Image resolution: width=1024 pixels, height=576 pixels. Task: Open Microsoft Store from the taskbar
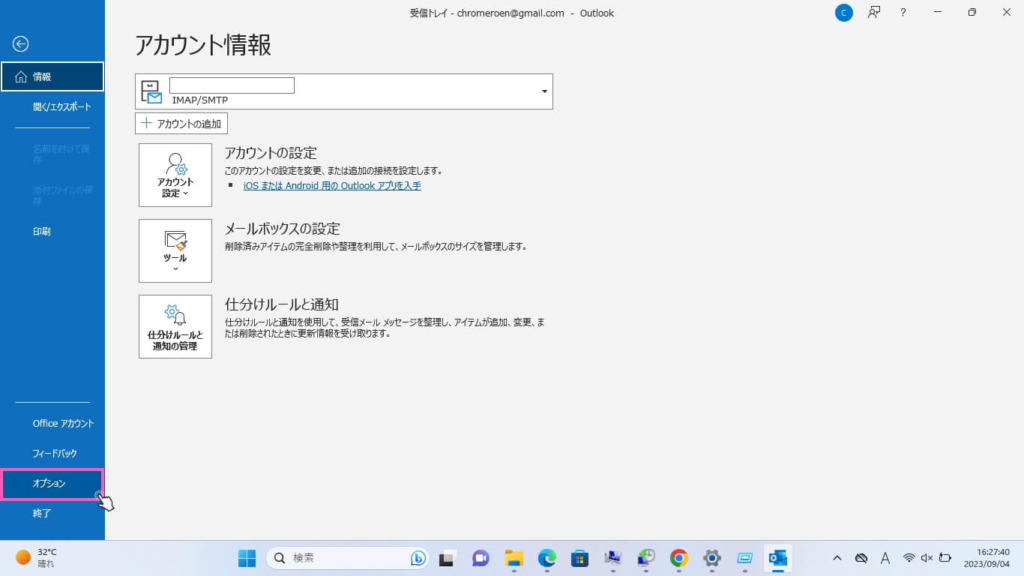pos(580,558)
